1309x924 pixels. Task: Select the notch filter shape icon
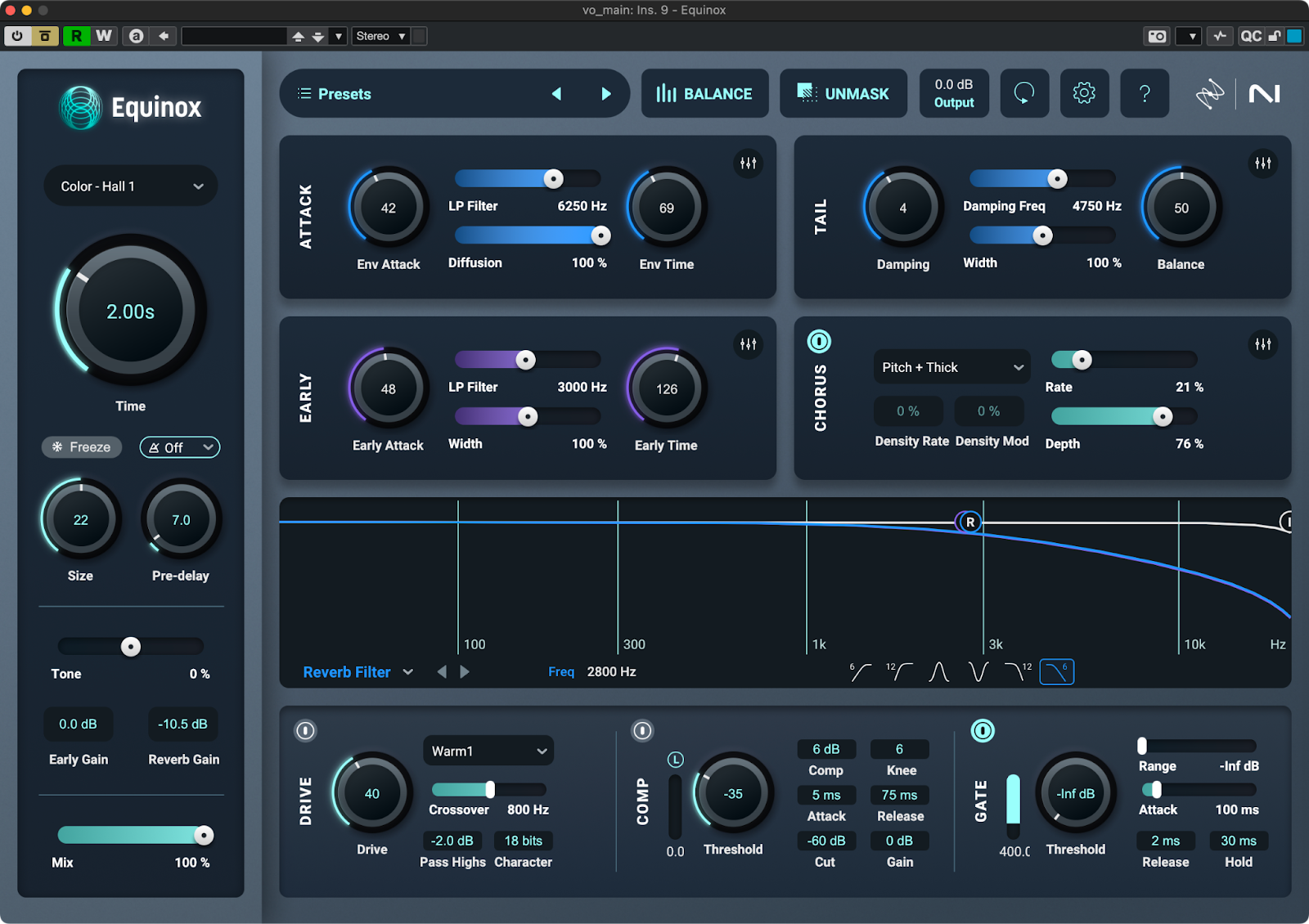click(978, 672)
